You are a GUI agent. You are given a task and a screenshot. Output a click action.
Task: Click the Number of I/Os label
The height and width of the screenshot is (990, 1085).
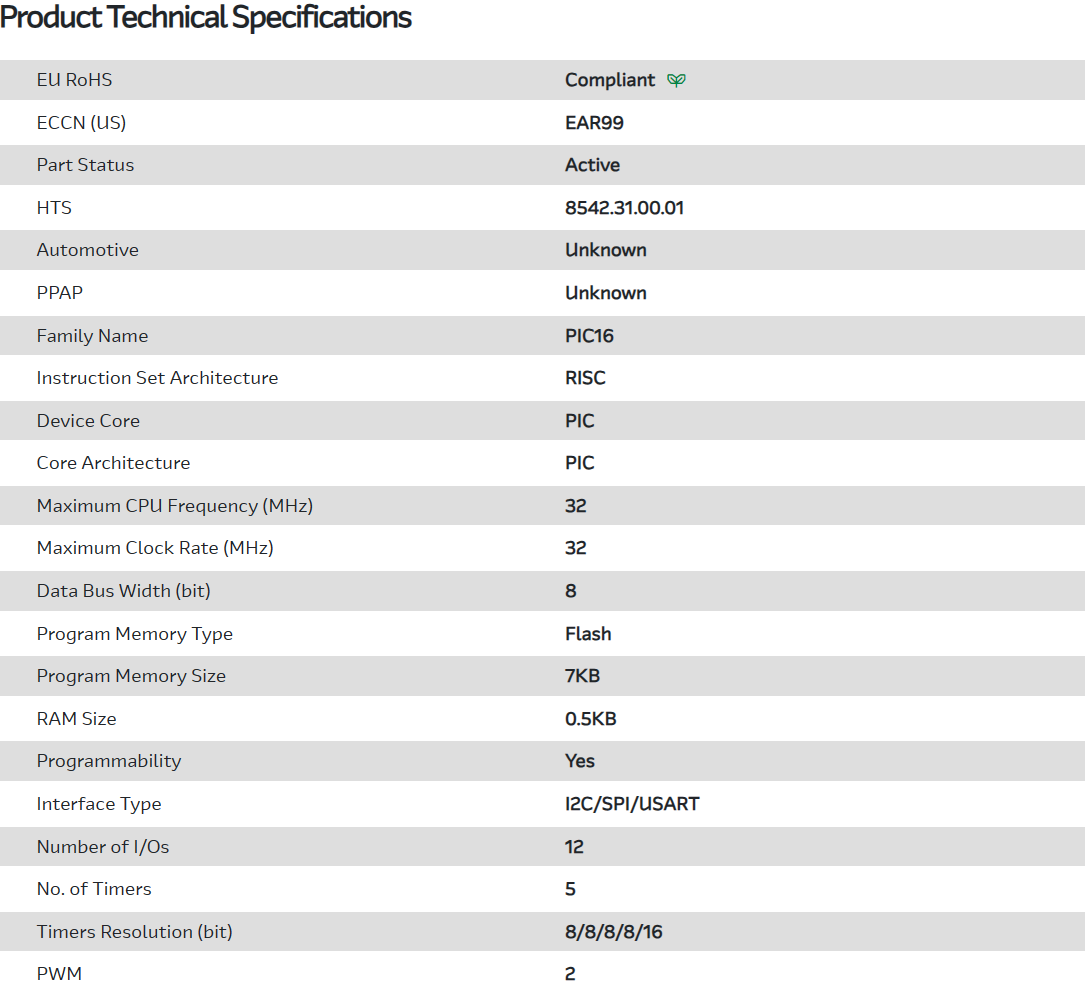(102, 847)
